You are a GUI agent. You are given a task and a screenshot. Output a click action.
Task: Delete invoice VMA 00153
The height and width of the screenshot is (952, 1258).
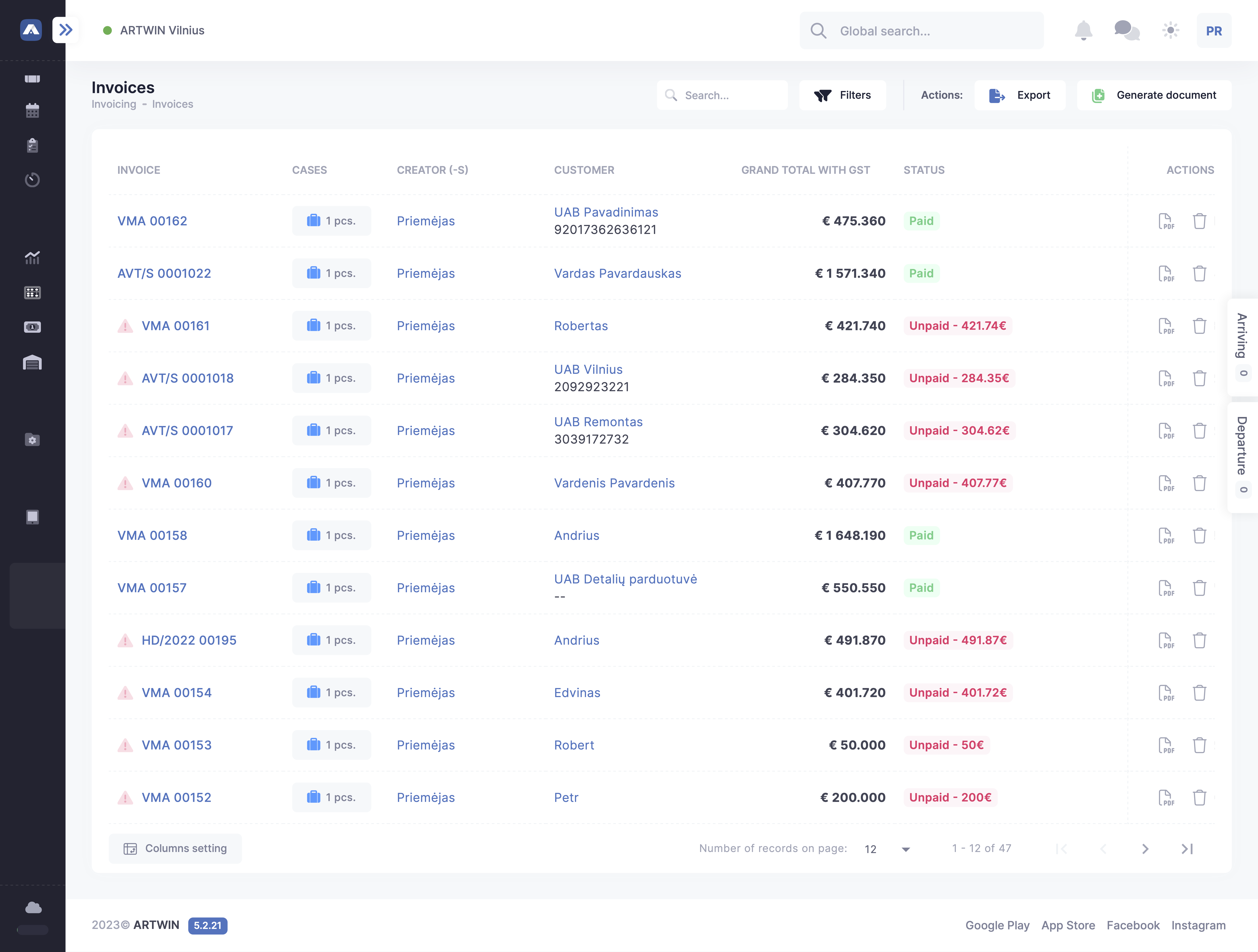tap(1200, 745)
